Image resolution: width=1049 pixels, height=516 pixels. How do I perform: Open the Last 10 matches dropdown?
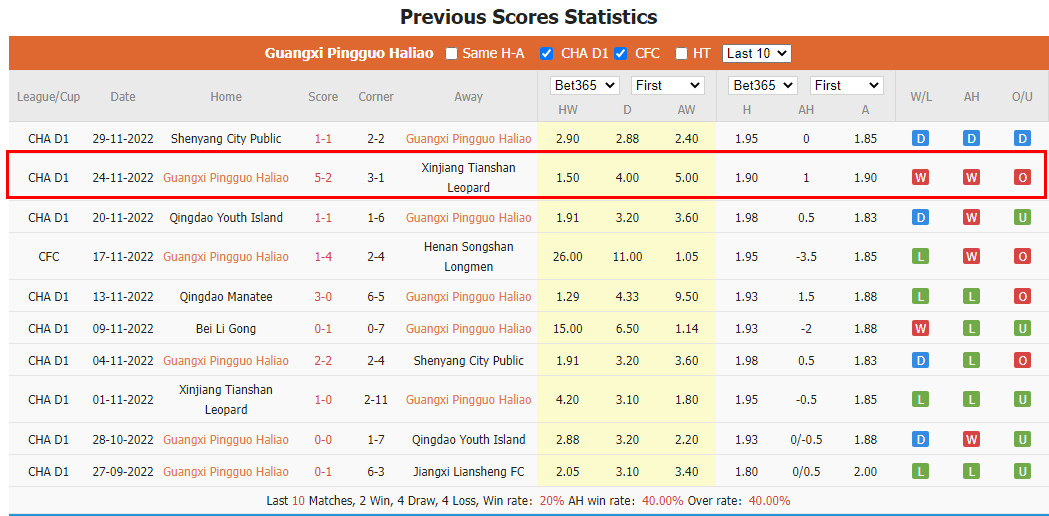(756, 53)
